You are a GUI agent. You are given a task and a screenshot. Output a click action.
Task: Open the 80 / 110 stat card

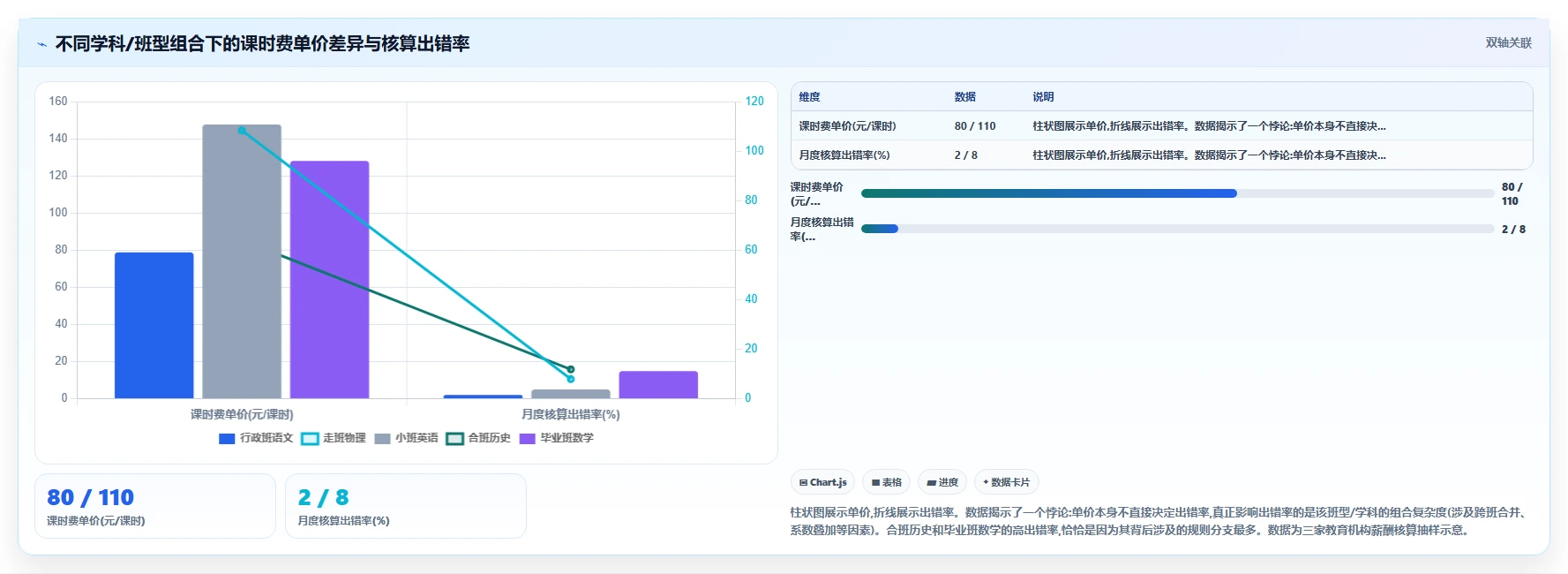click(155, 506)
